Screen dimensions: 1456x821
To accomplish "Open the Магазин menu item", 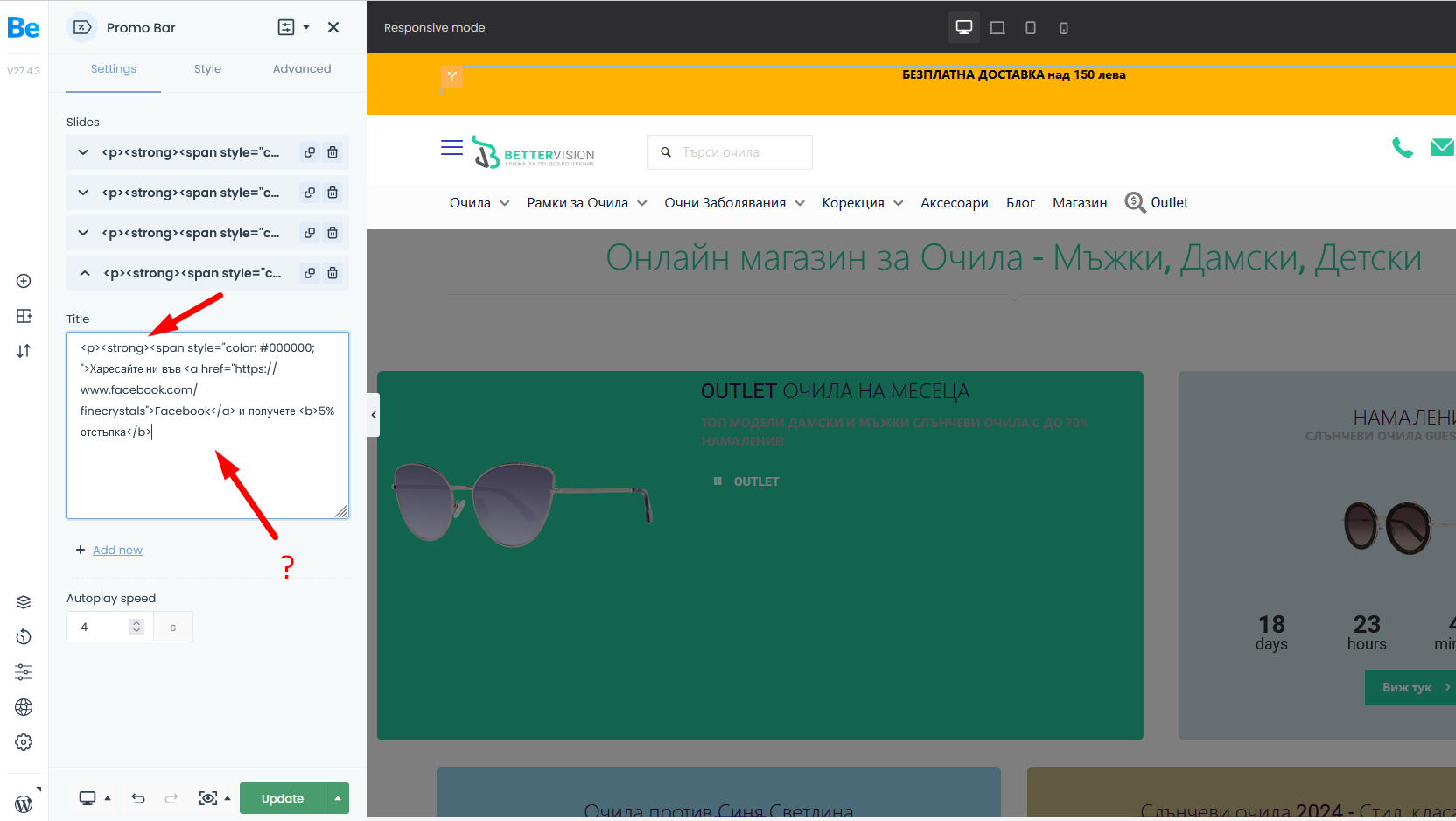I will [x=1080, y=203].
